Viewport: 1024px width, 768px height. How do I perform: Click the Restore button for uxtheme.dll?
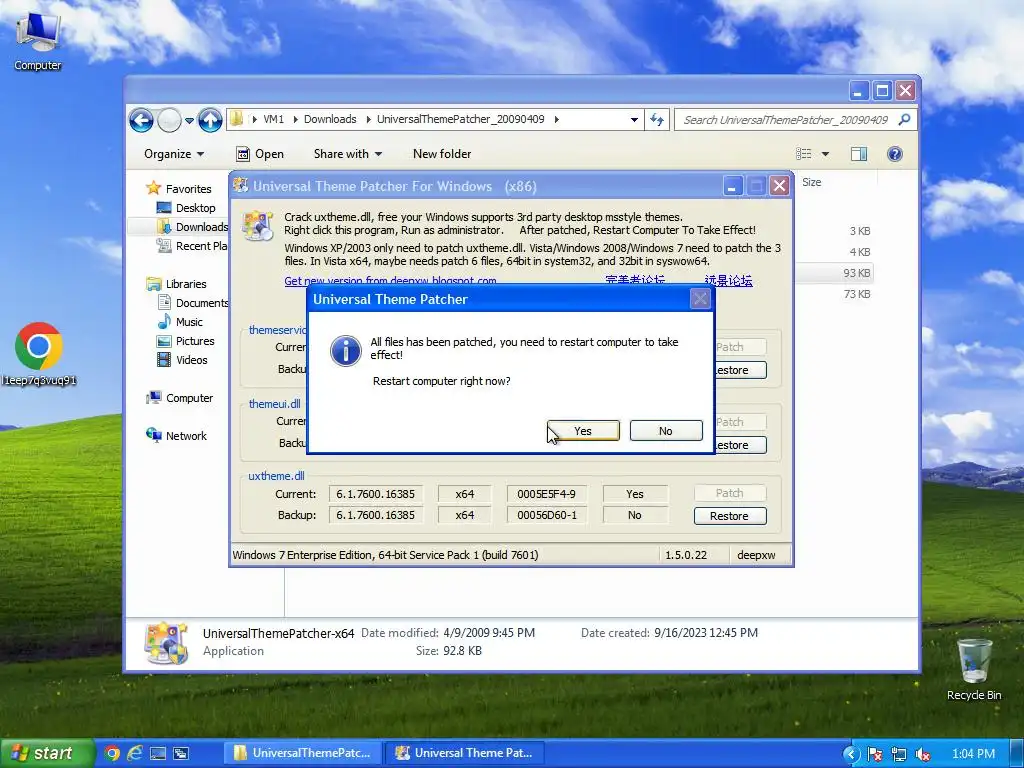point(729,516)
